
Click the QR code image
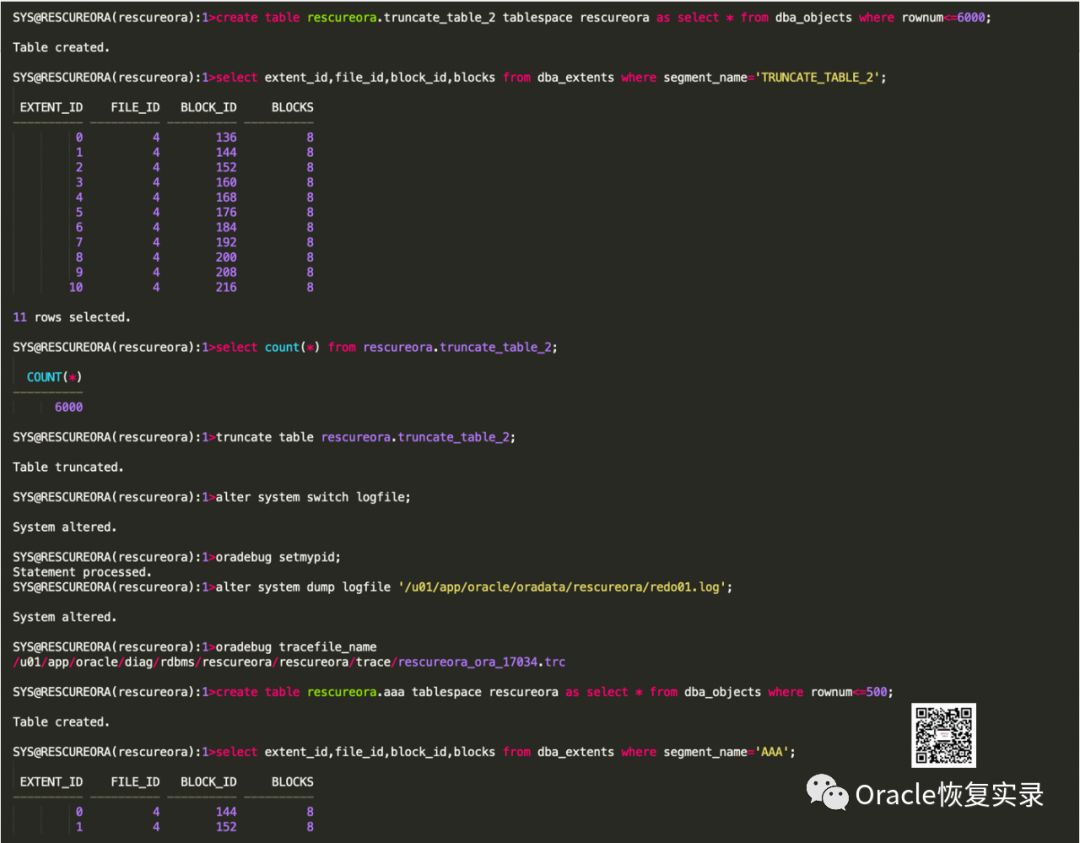(x=943, y=735)
